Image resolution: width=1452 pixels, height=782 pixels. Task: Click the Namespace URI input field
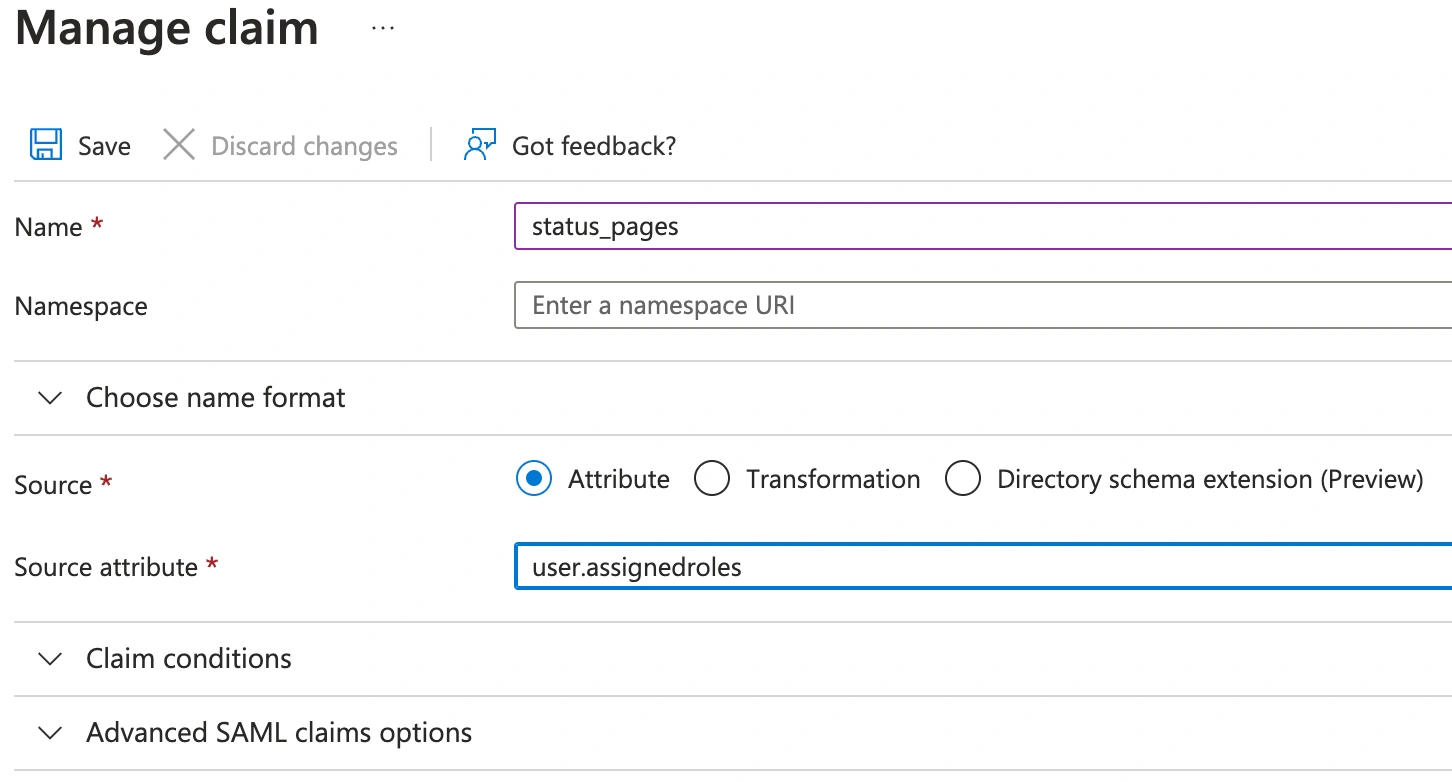point(982,305)
